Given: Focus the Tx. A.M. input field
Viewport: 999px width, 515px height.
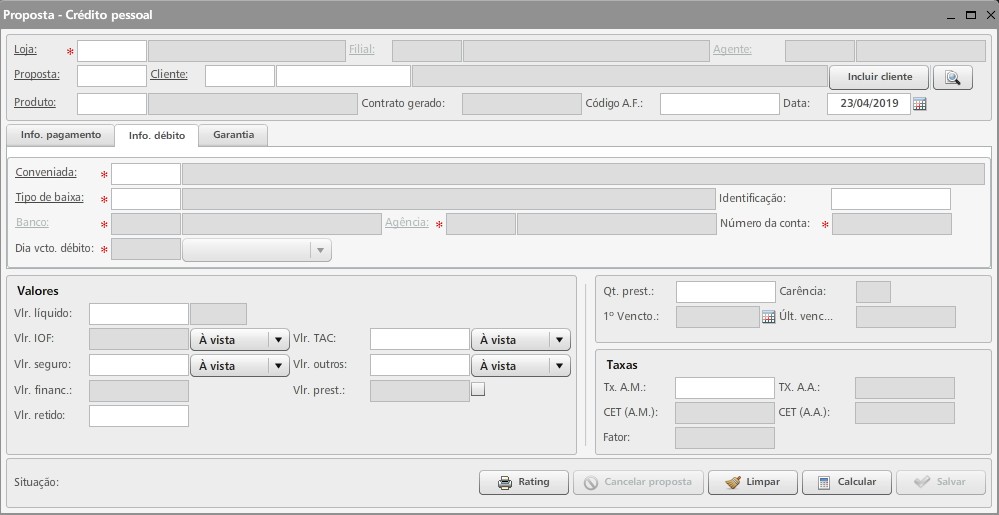Looking at the screenshot, I should [725, 388].
